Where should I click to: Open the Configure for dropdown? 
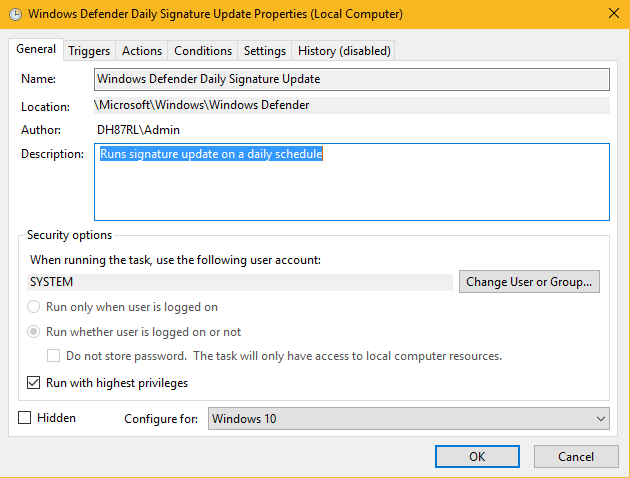tap(409, 419)
